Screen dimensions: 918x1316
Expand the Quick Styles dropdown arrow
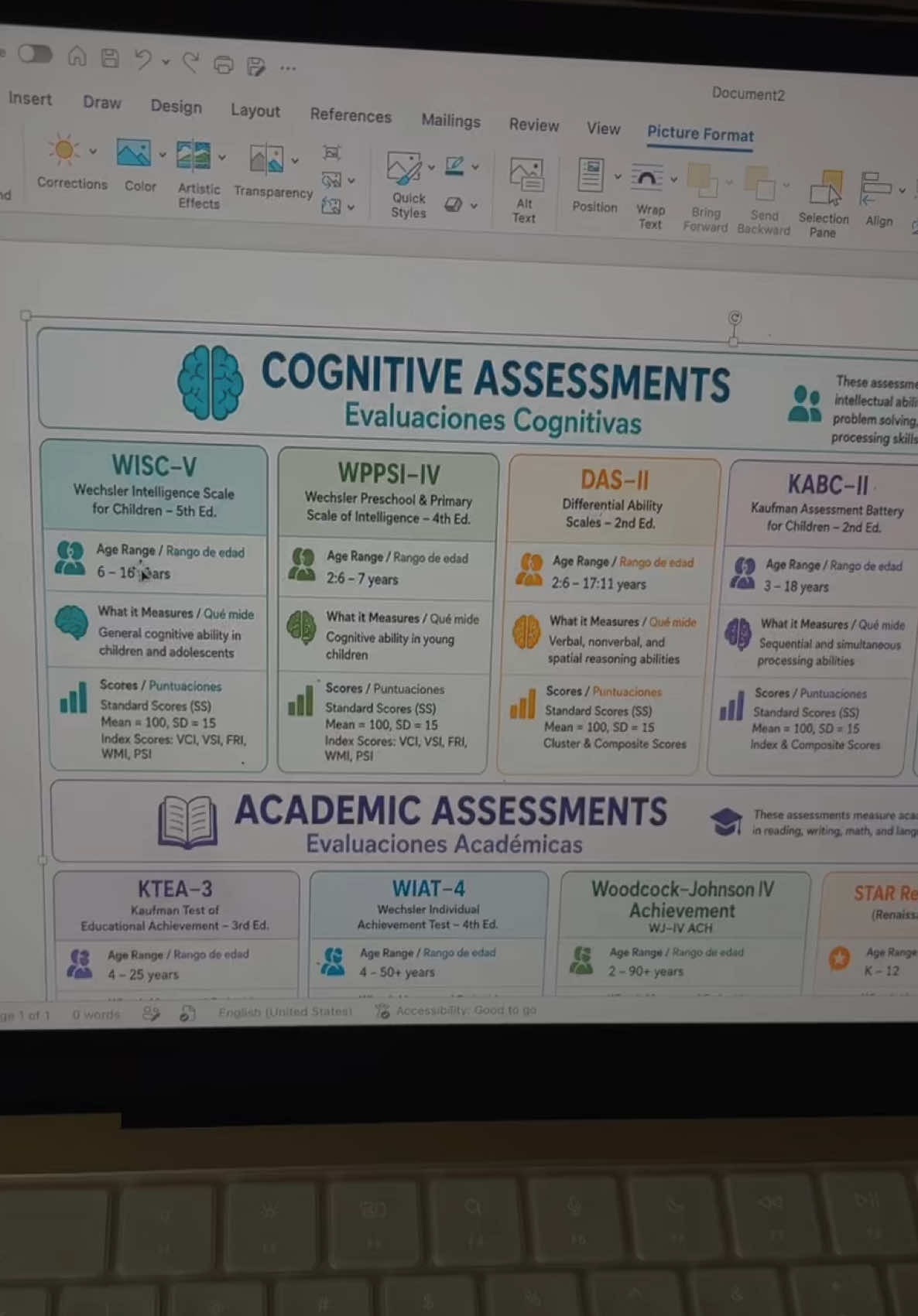(x=431, y=168)
